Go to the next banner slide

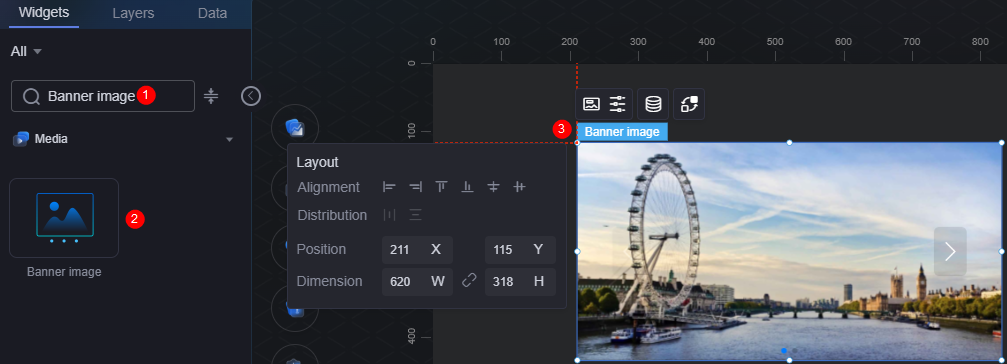pyautogui.click(x=950, y=252)
